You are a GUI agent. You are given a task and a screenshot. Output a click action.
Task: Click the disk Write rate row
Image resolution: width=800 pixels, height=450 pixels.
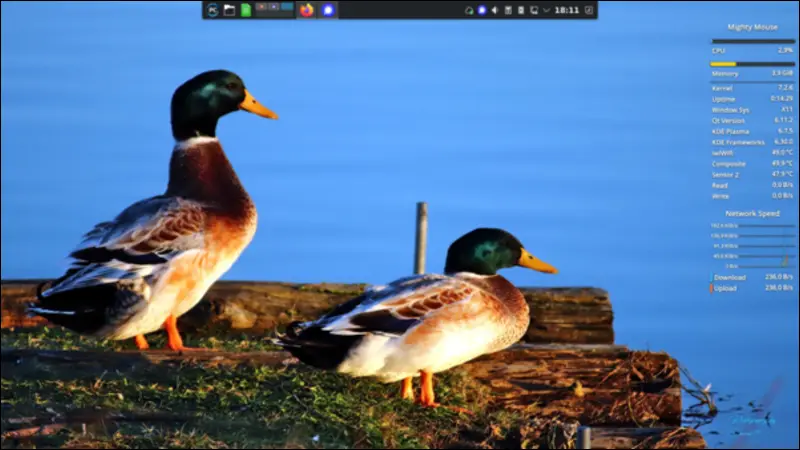[753, 196]
